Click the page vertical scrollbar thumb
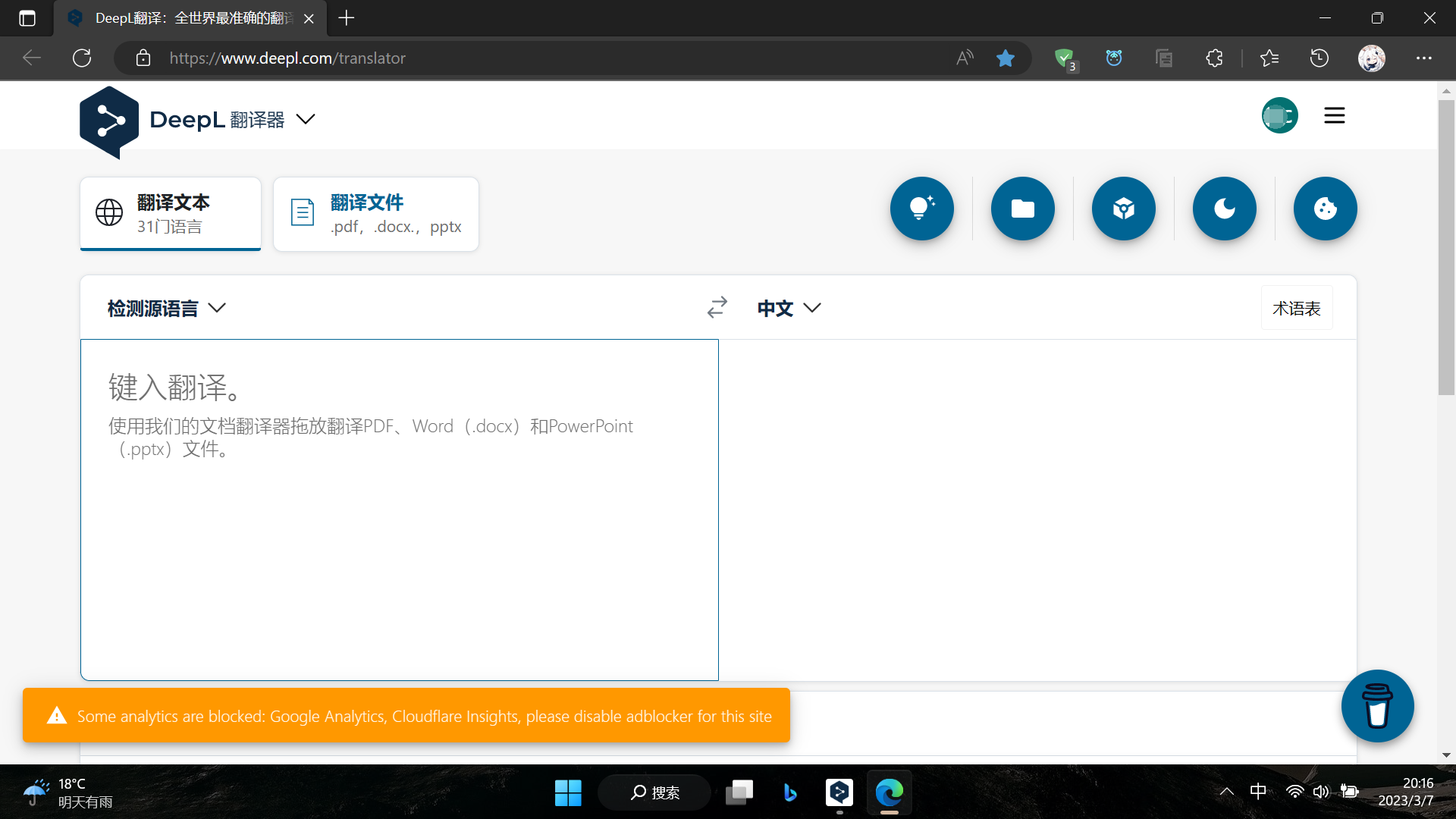Viewport: 1456px width, 819px height. (x=1446, y=246)
